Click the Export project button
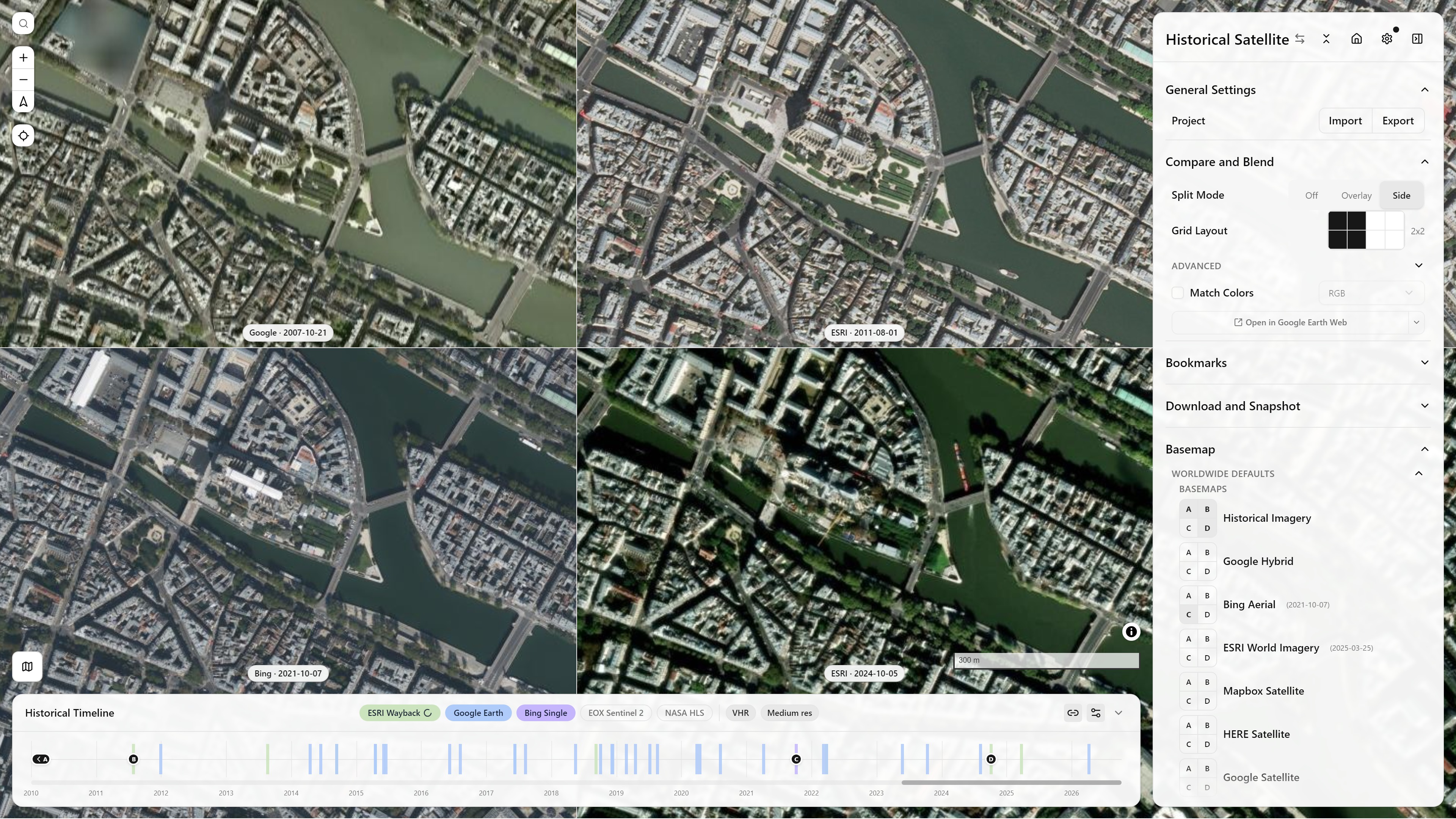The image size is (1456, 819). (1398, 121)
